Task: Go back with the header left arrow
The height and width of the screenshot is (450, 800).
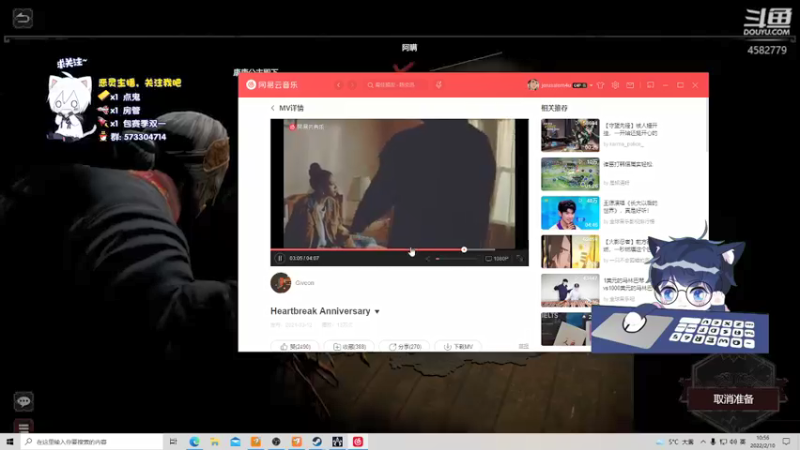Action: click(x=338, y=85)
